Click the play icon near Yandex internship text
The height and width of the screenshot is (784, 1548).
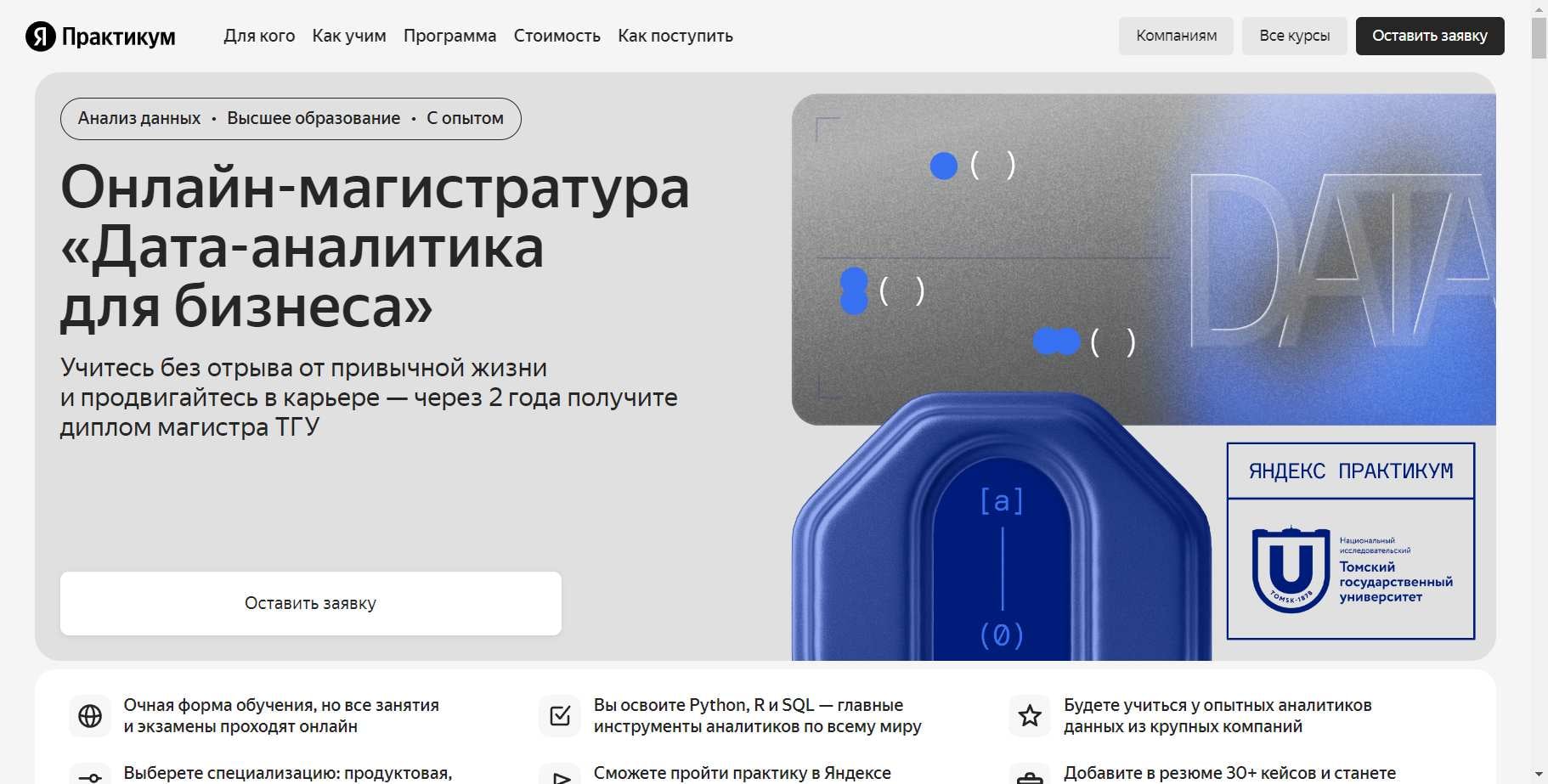[x=560, y=775]
